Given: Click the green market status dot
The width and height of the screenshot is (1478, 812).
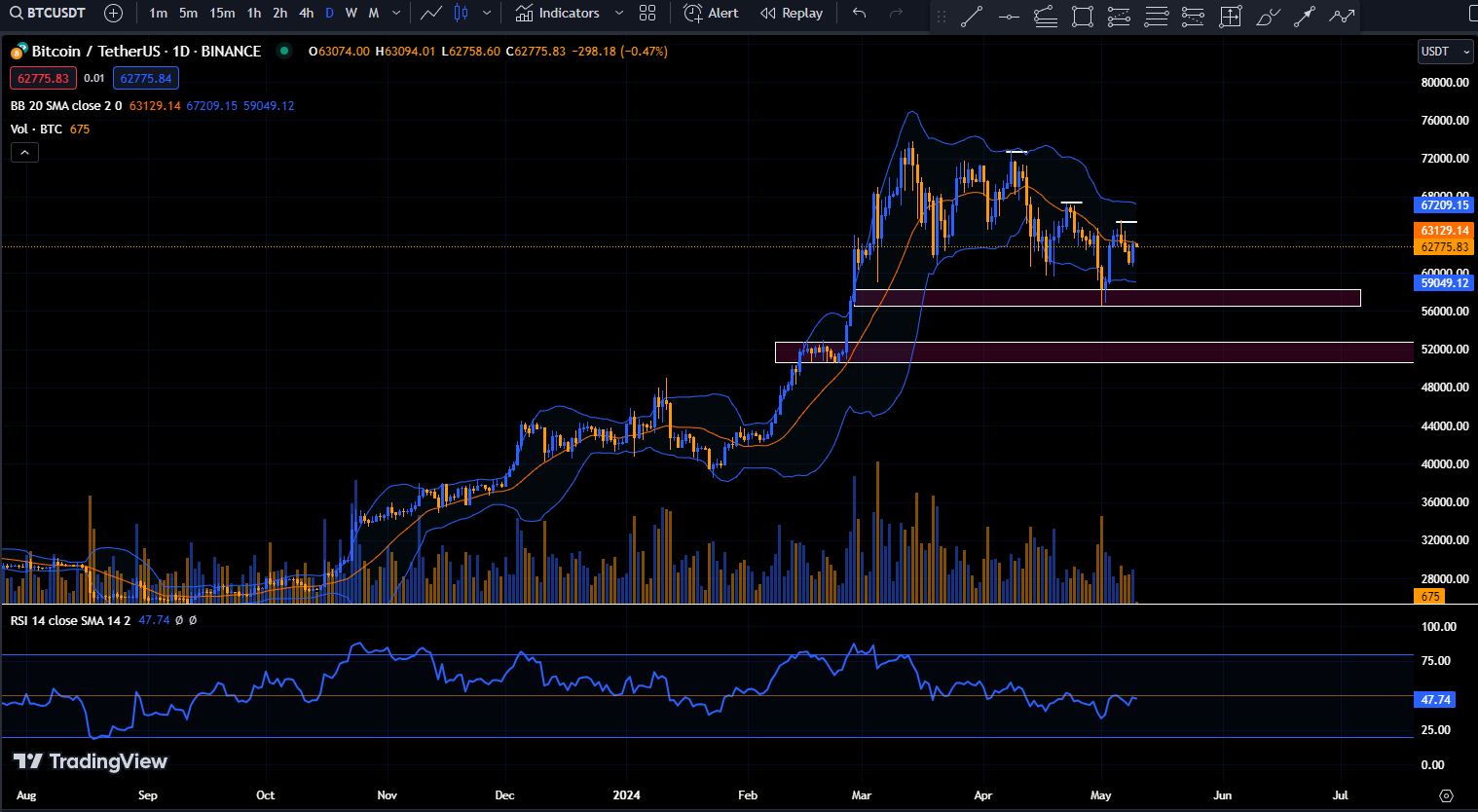Looking at the screenshot, I should click(x=284, y=51).
